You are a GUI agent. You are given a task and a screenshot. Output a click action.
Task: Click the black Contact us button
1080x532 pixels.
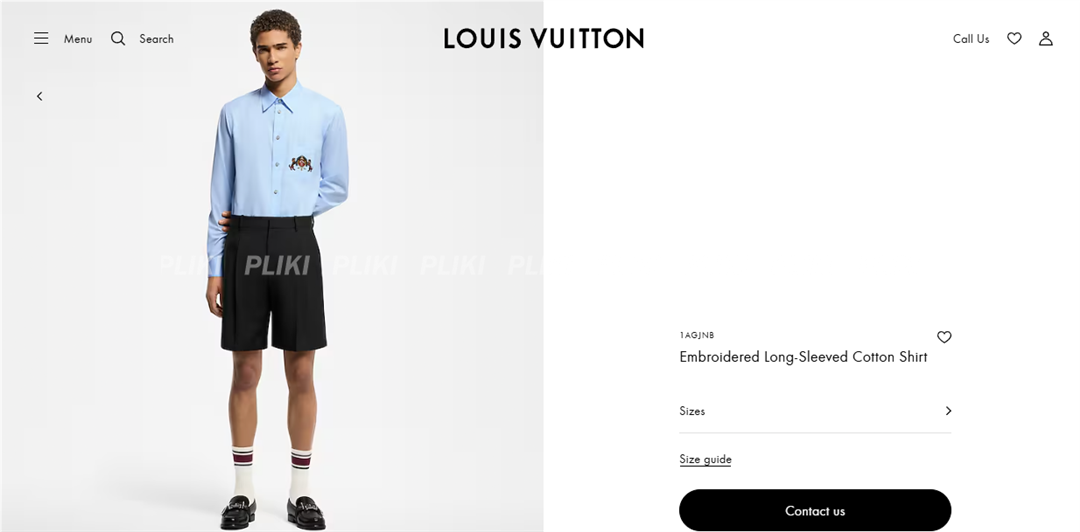[x=815, y=511]
